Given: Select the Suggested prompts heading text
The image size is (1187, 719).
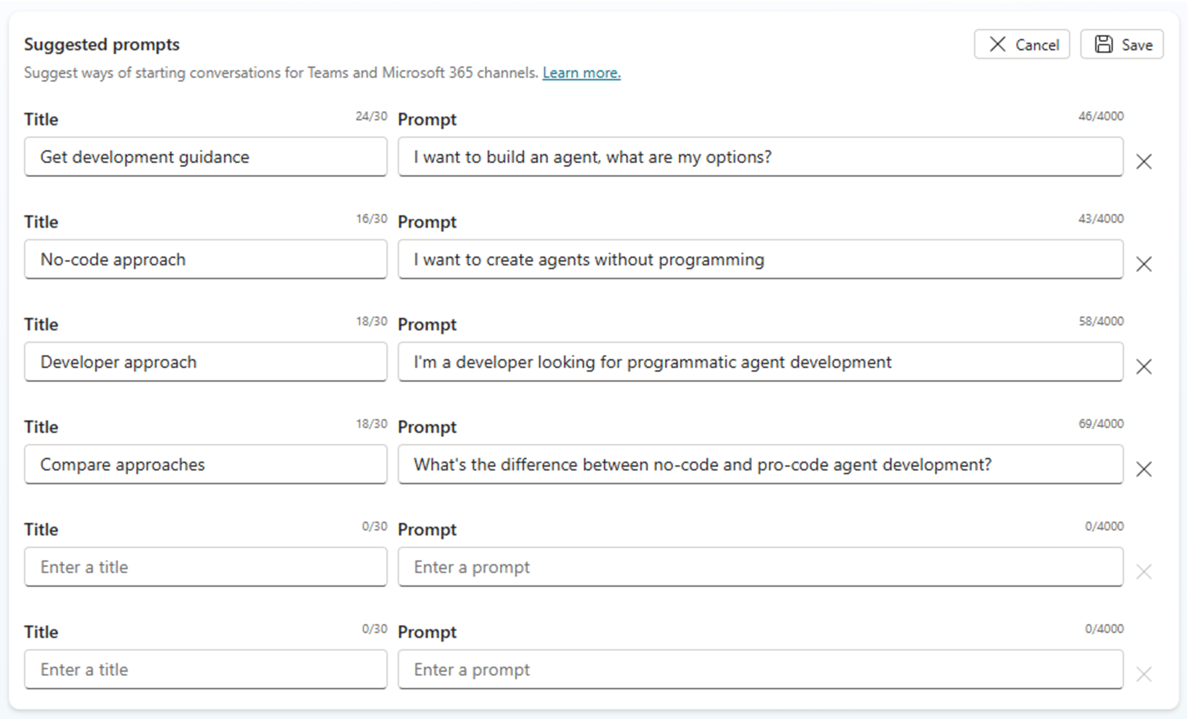Looking at the screenshot, I should [101, 45].
